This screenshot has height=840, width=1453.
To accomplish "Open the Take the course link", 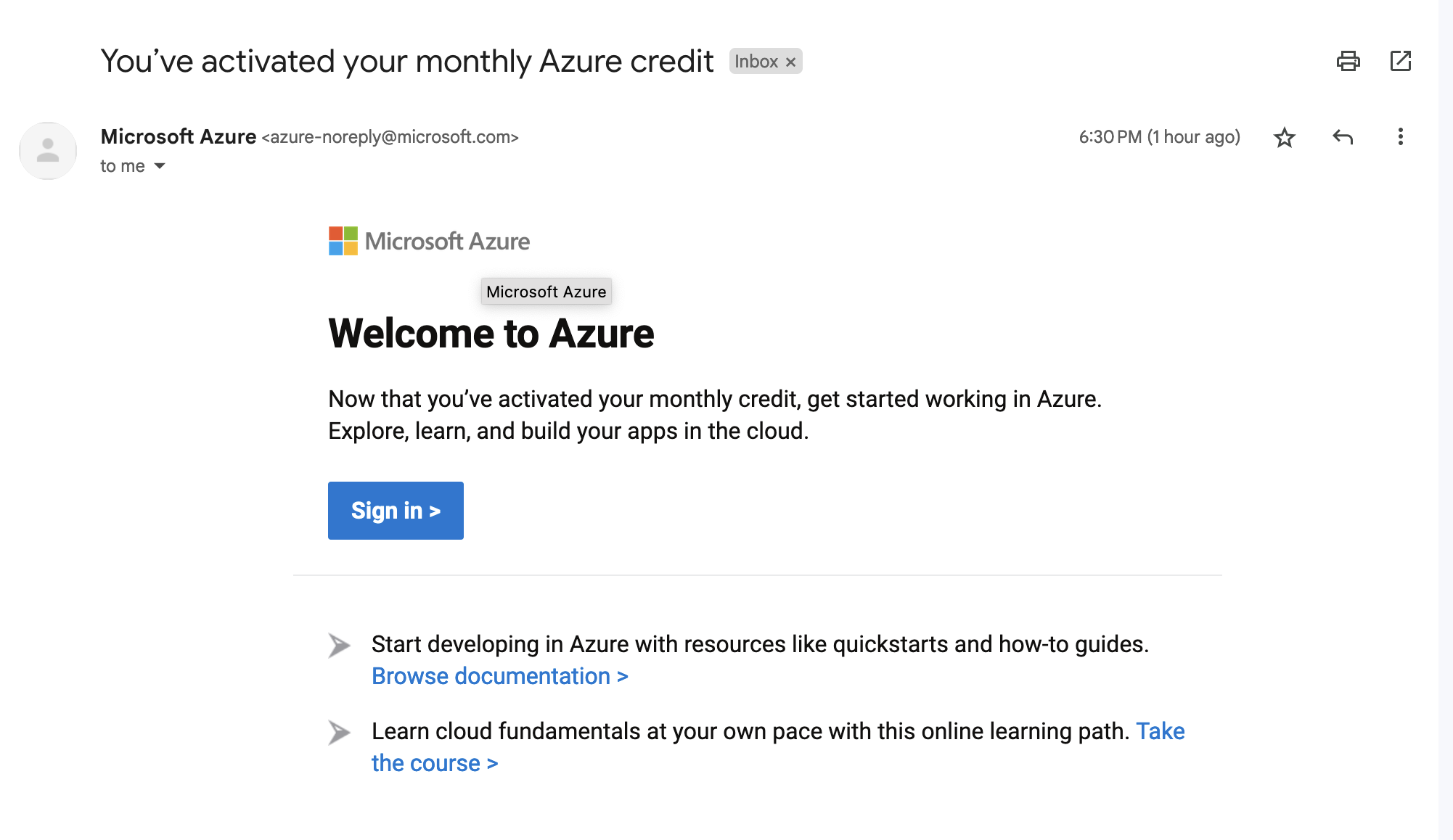I will (435, 762).
